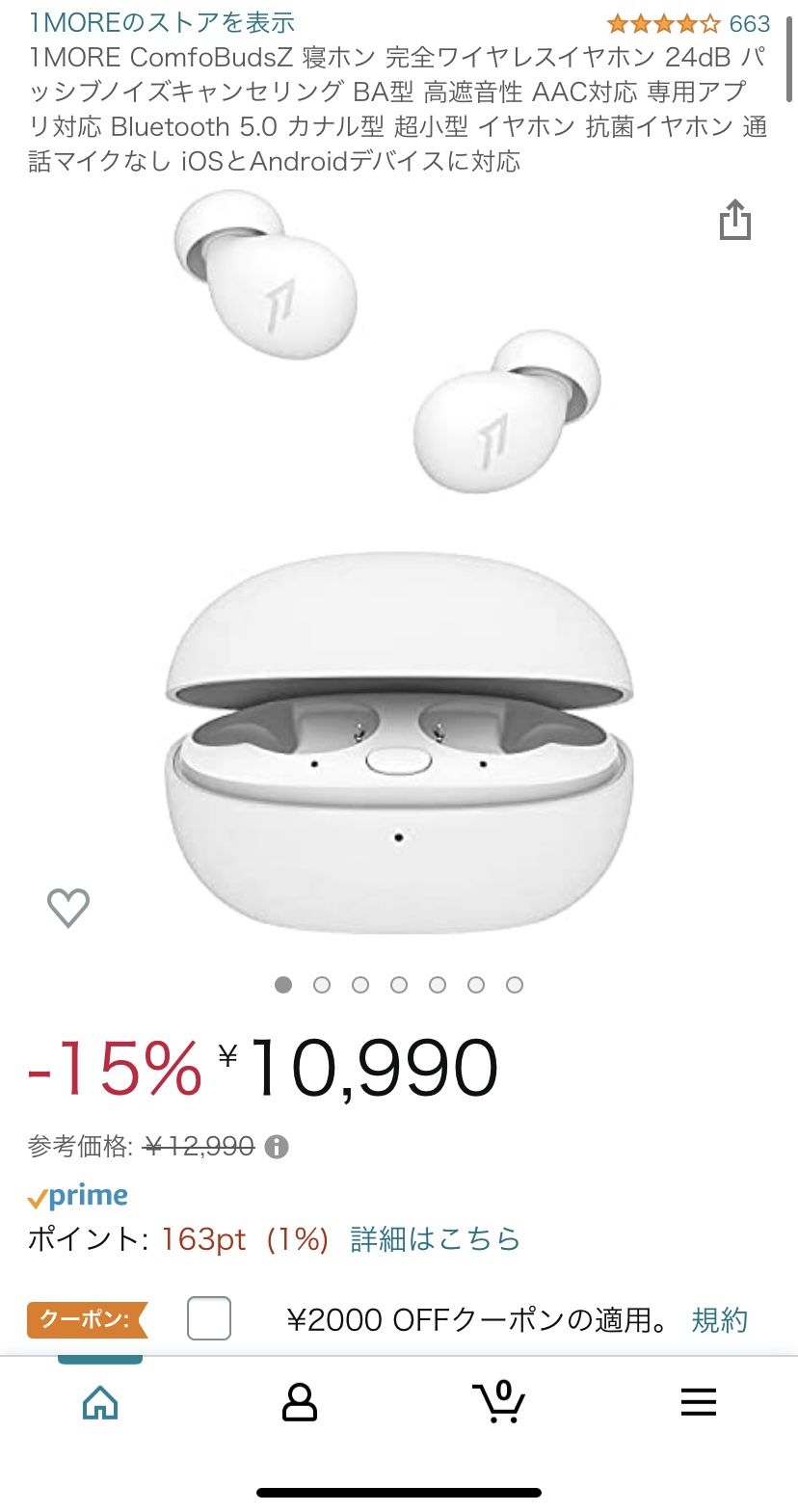Open the 詳細はこちら points details link
Screen dimensions: 798x1512
(436, 1238)
